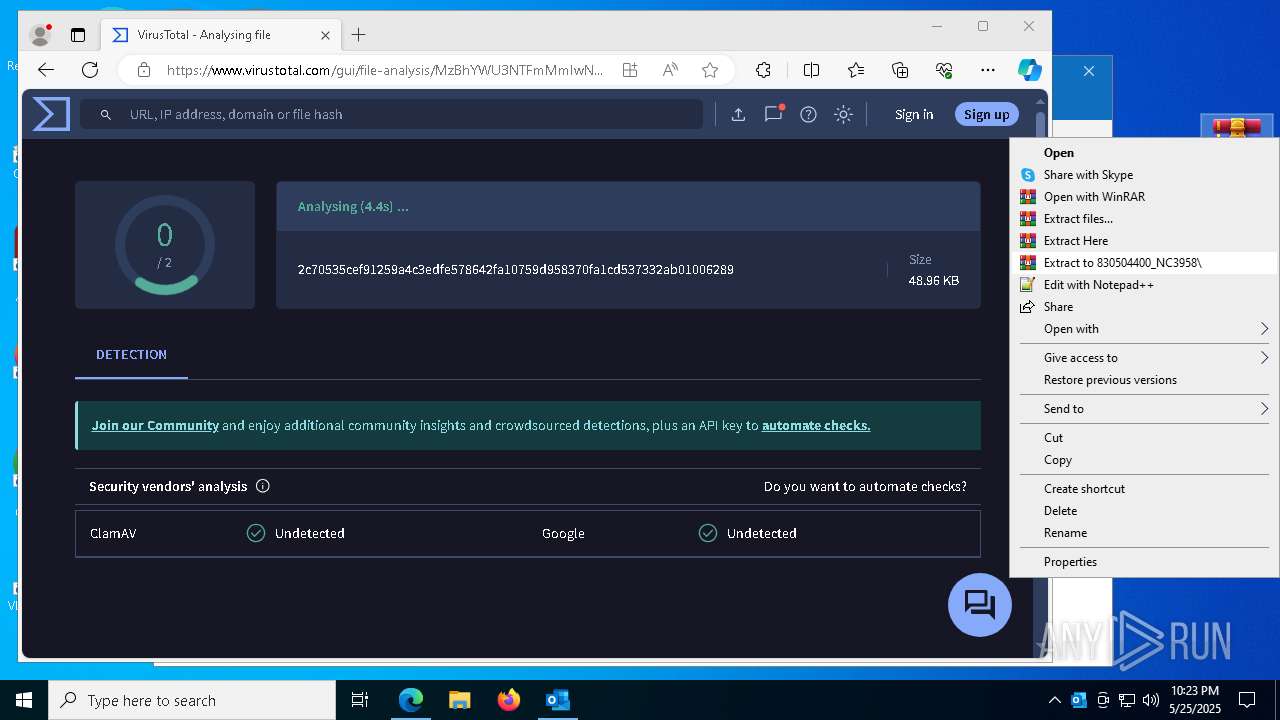Click the upload file icon
The height and width of the screenshot is (720, 1280).
738,114
